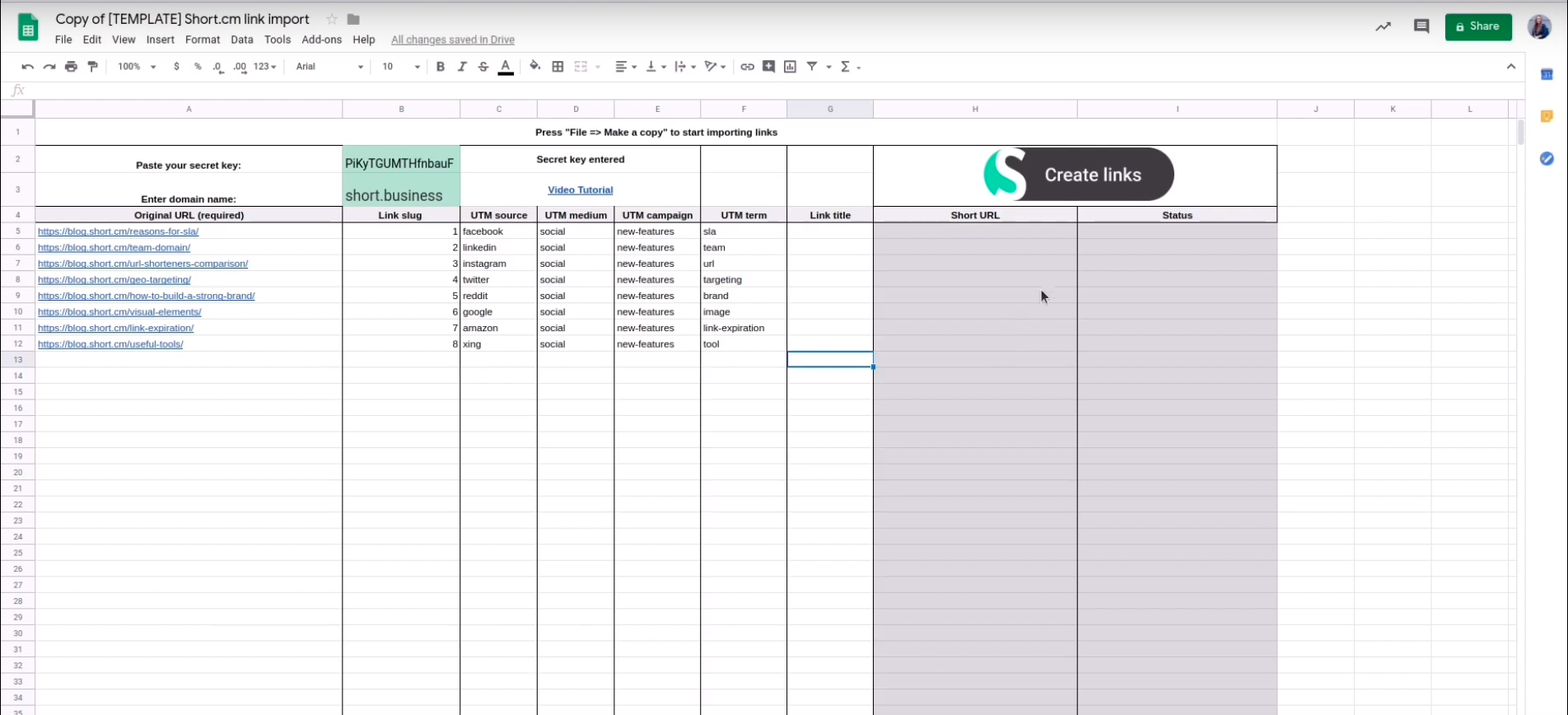This screenshot has height=715, width=1568.
Task: Click the Create links button
Action: [1079, 175]
